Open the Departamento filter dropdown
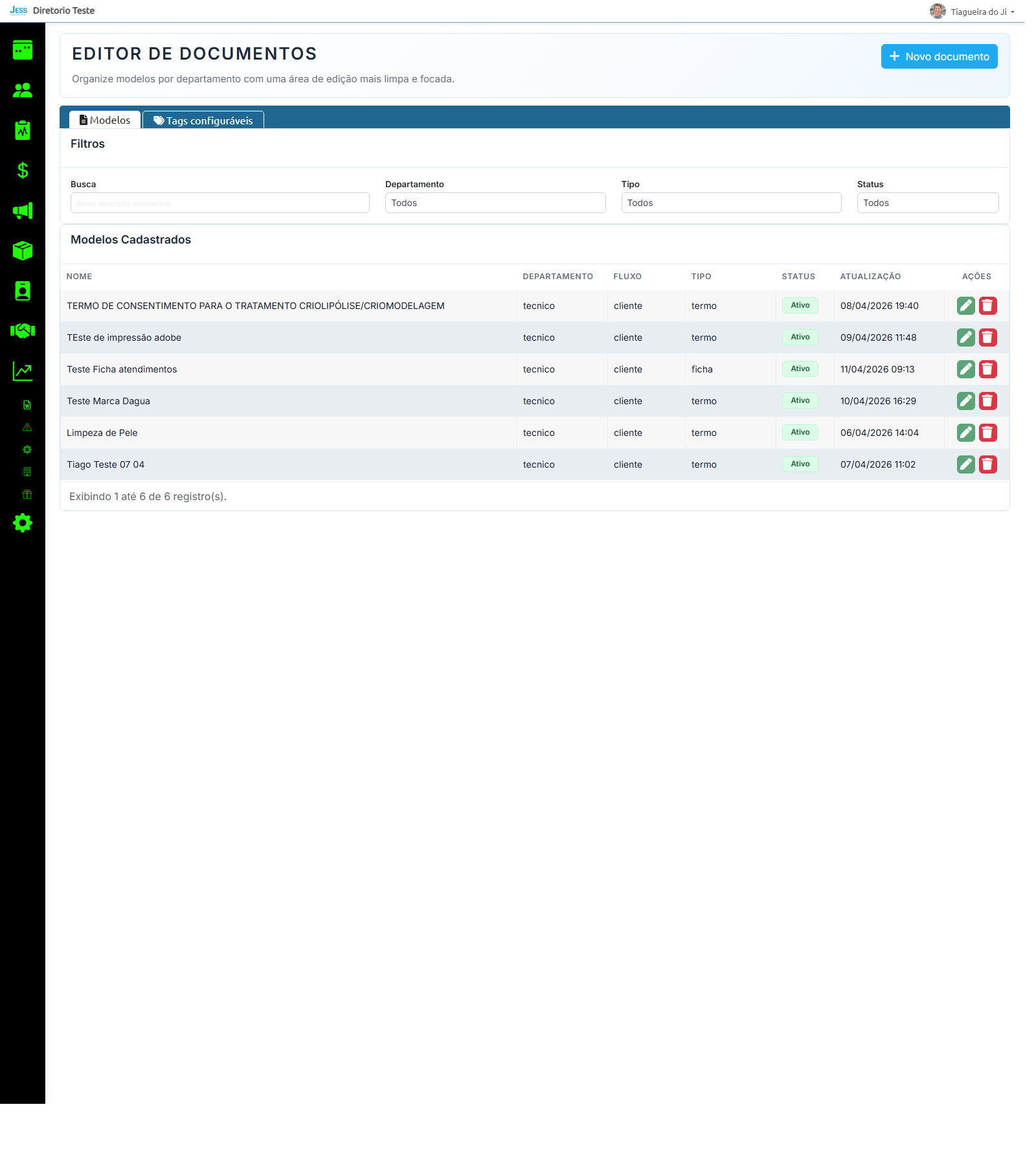The width and height of the screenshot is (1036, 1166). [495, 202]
